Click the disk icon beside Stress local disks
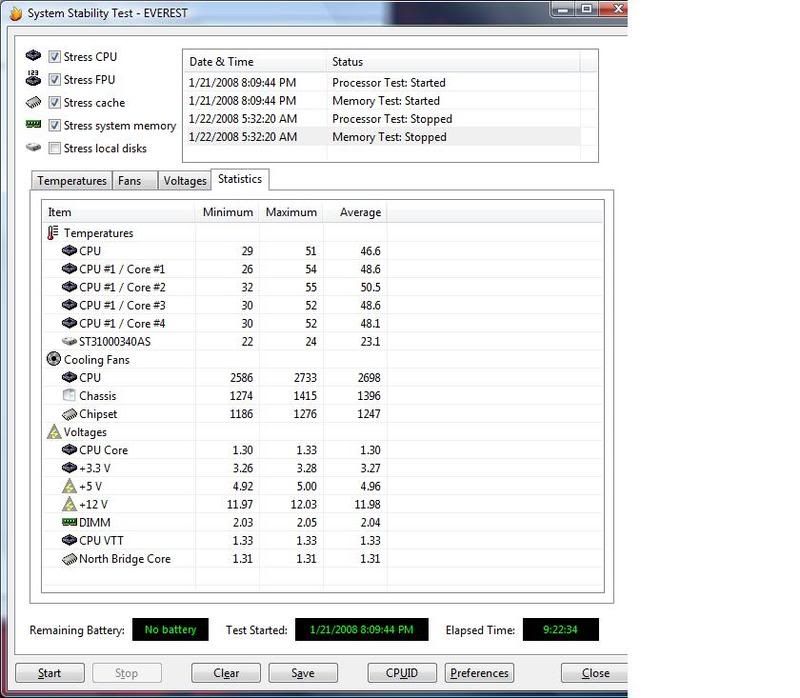The image size is (800, 698). (33, 147)
